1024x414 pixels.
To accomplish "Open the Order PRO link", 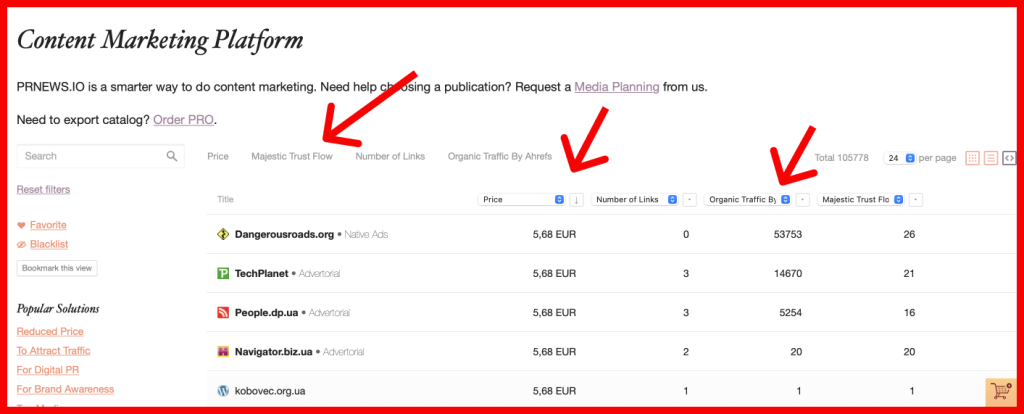I will (x=184, y=120).
